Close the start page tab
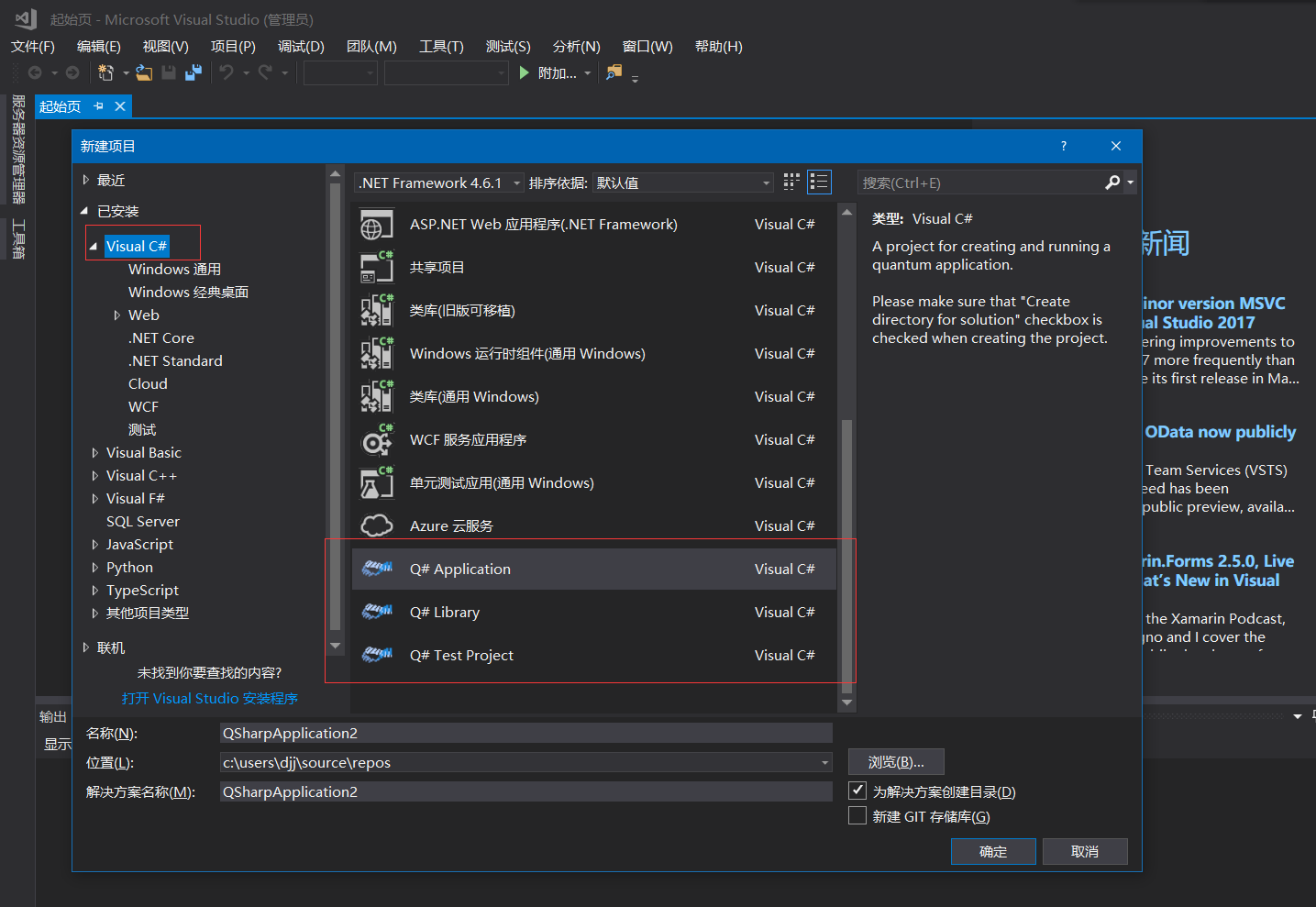The height and width of the screenshot is (907, 1316). [120, 106]
